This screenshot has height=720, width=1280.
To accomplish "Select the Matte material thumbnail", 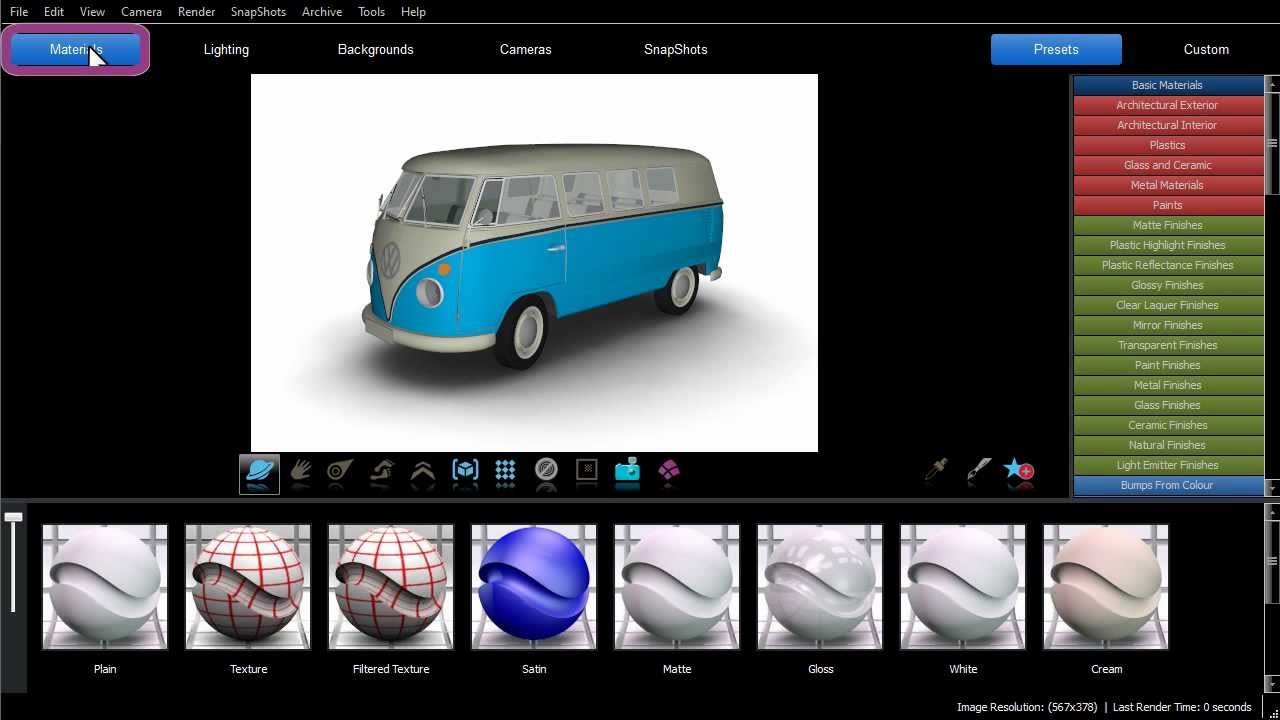I will (x=677, y=587).
